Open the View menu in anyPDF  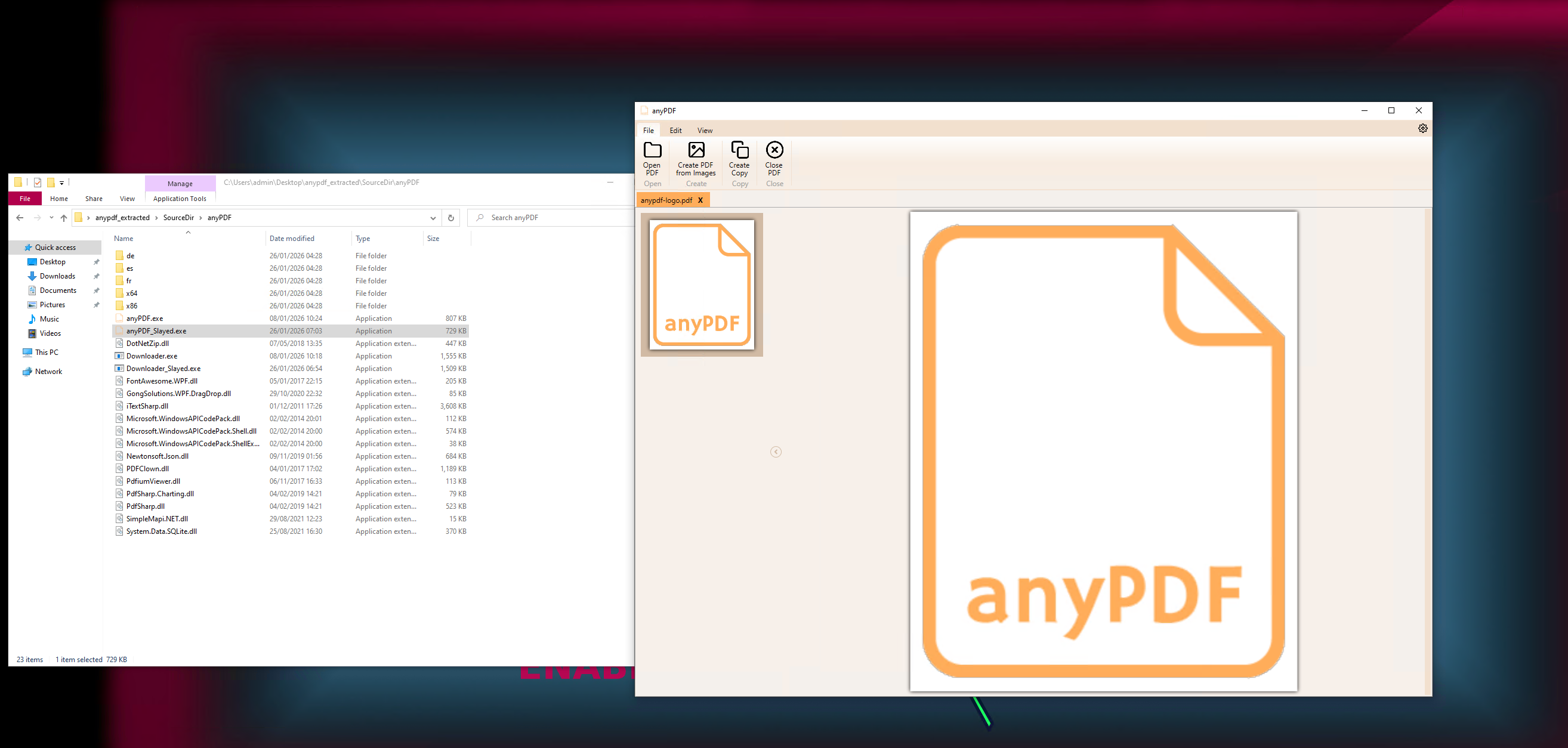[x=705, y=130]
